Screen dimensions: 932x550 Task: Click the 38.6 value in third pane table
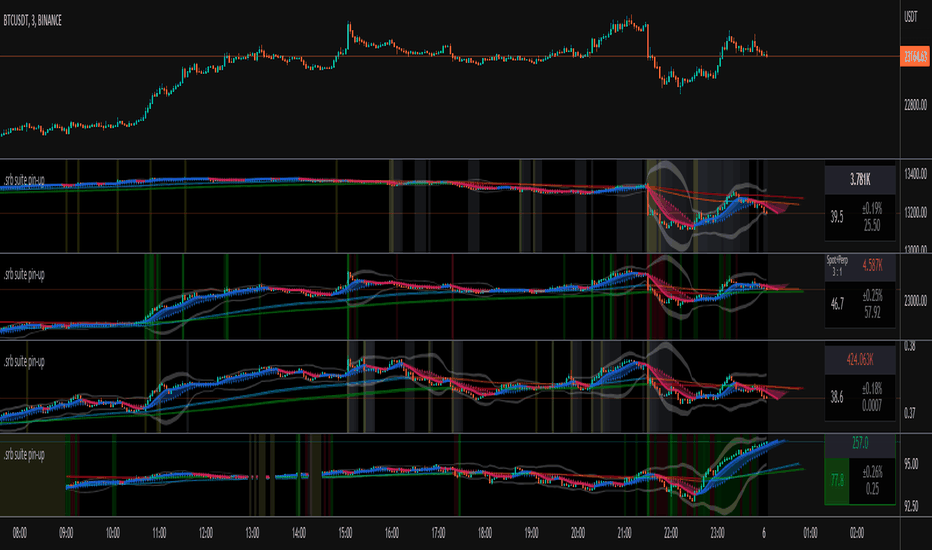pos(837,397)
